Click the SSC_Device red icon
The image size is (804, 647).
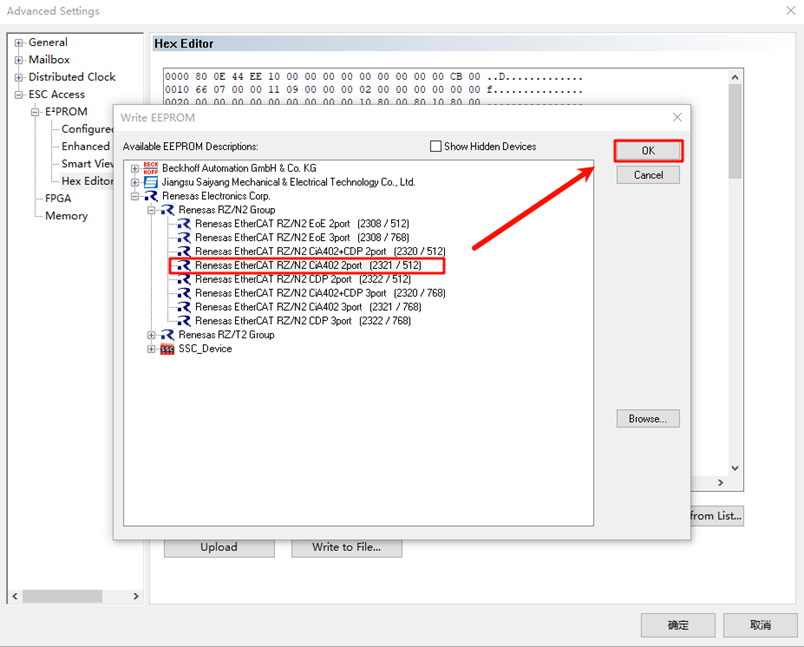(167, 349)
